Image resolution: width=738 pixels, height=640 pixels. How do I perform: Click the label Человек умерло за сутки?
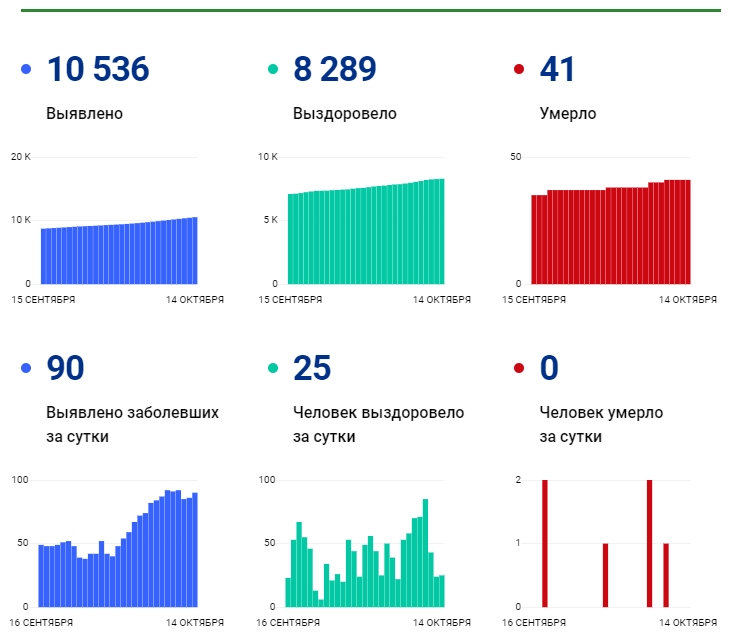(601, 424)
